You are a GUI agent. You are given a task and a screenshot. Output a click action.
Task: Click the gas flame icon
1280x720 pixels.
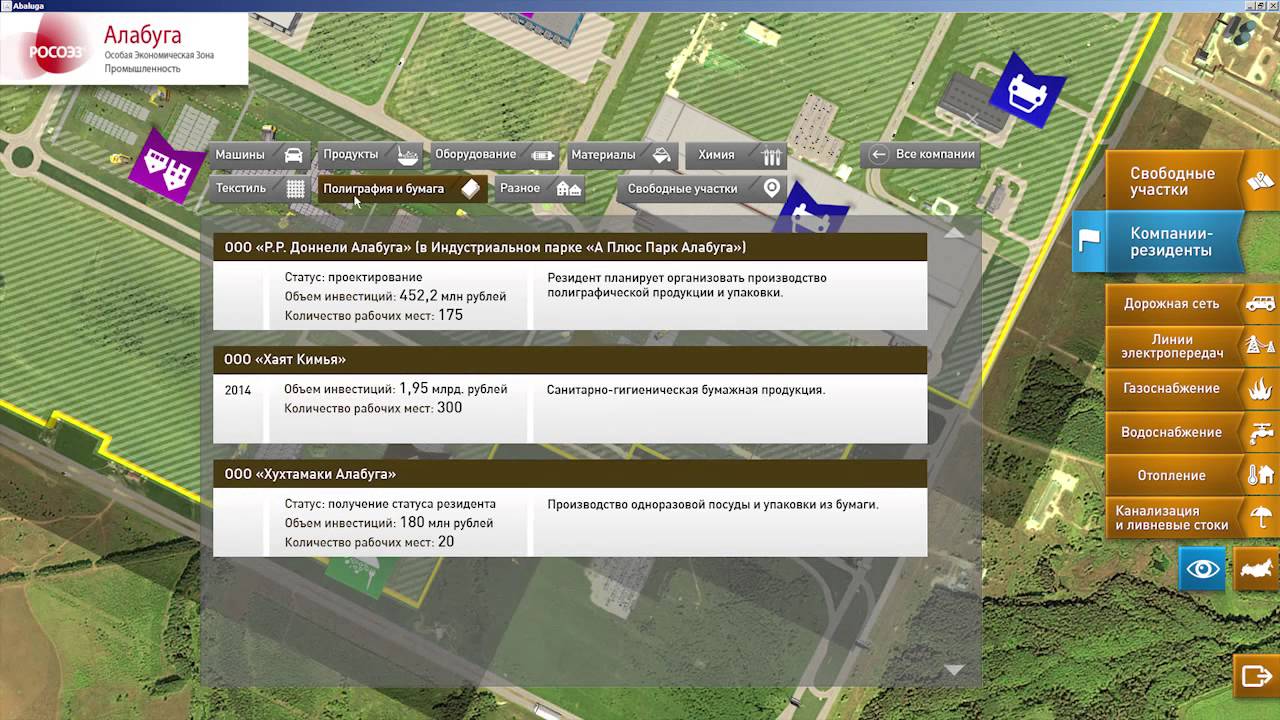(1261, 389)
